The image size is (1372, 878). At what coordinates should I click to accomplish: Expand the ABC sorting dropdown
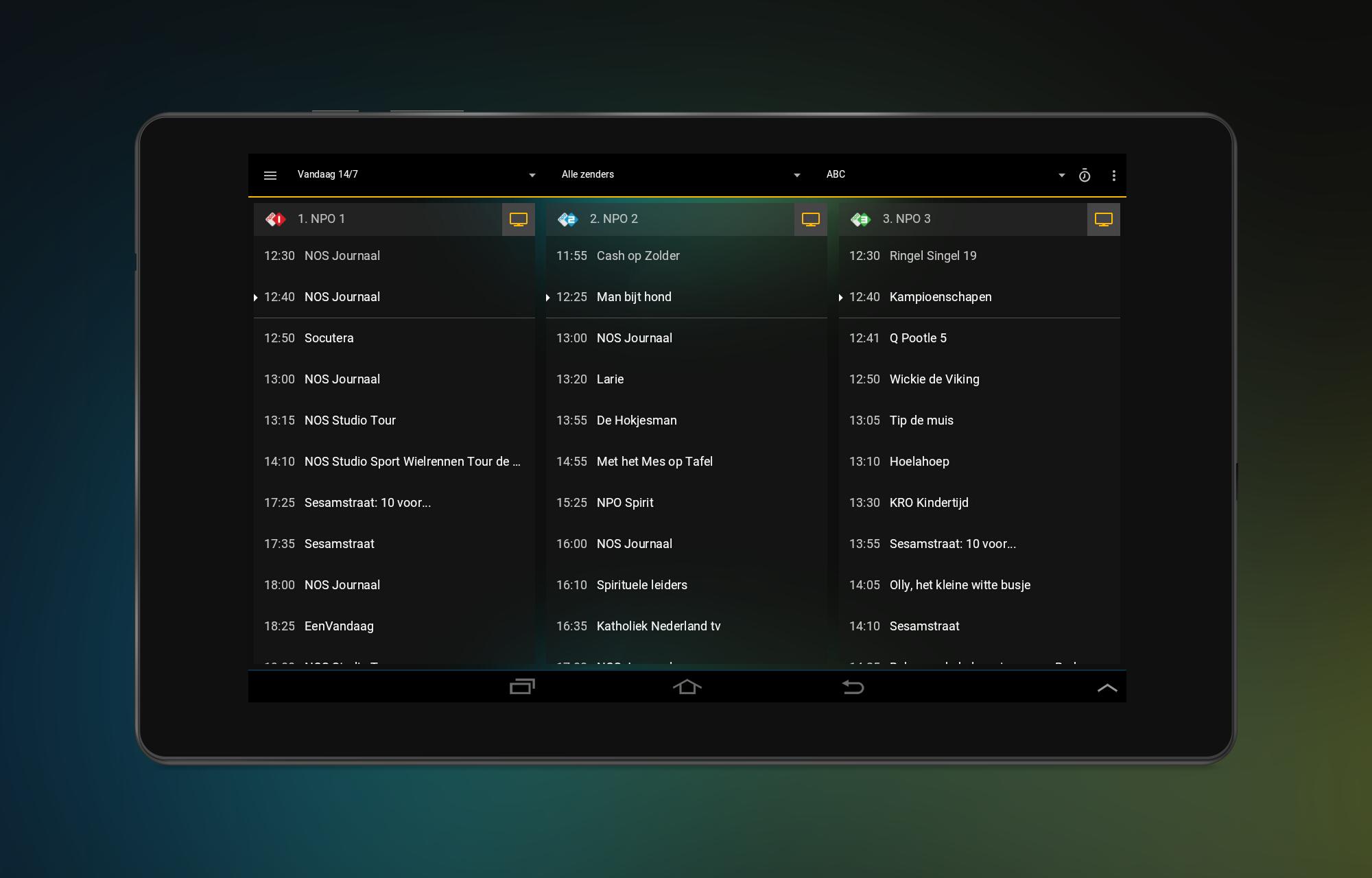[x=944, y=175]
